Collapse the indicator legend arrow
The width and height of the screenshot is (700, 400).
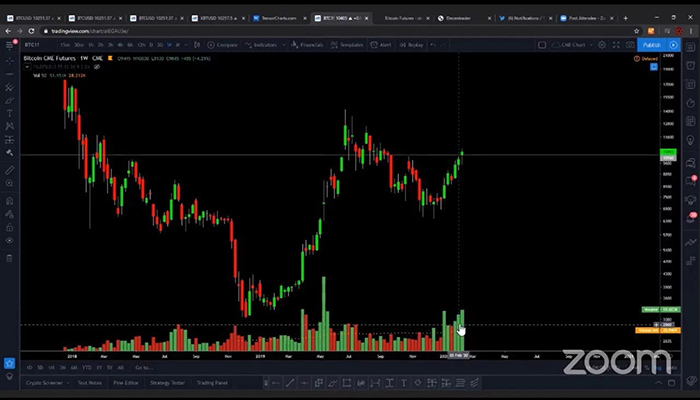27,67
